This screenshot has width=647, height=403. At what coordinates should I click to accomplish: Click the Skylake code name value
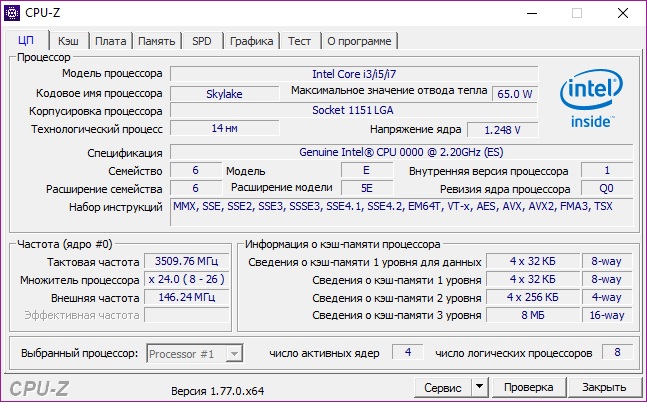coord(224,94)
